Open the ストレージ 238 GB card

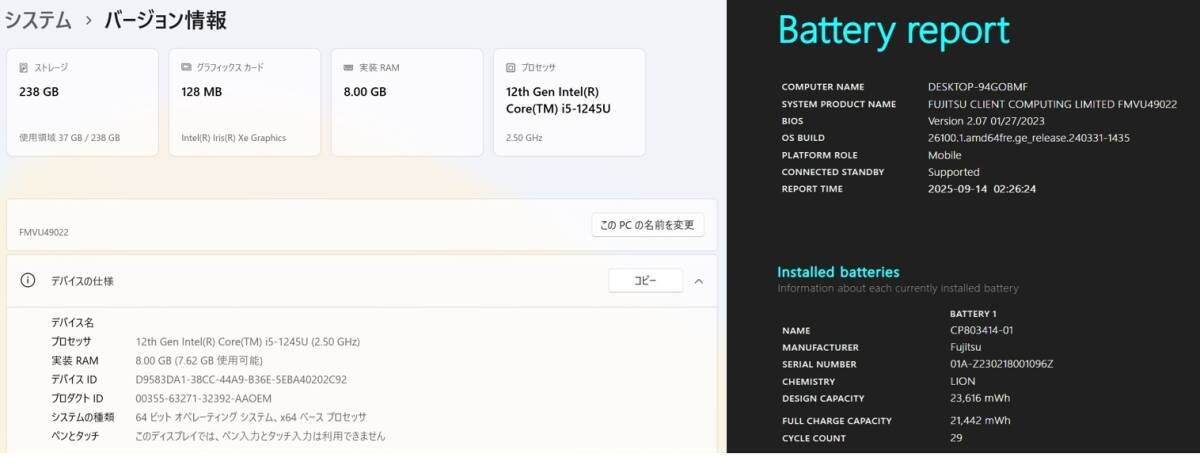[82, 102]
